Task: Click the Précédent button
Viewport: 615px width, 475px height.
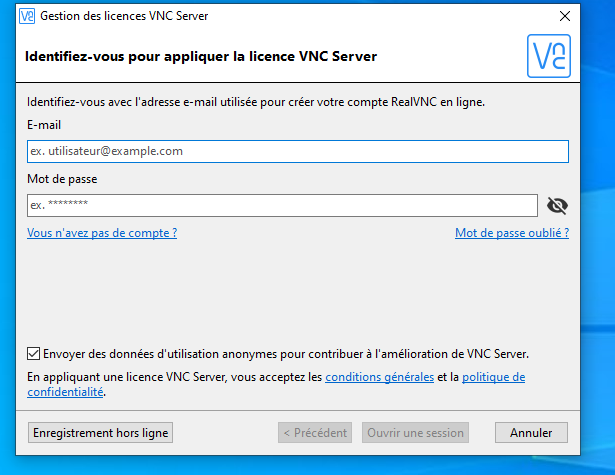Action: (315, 433)
